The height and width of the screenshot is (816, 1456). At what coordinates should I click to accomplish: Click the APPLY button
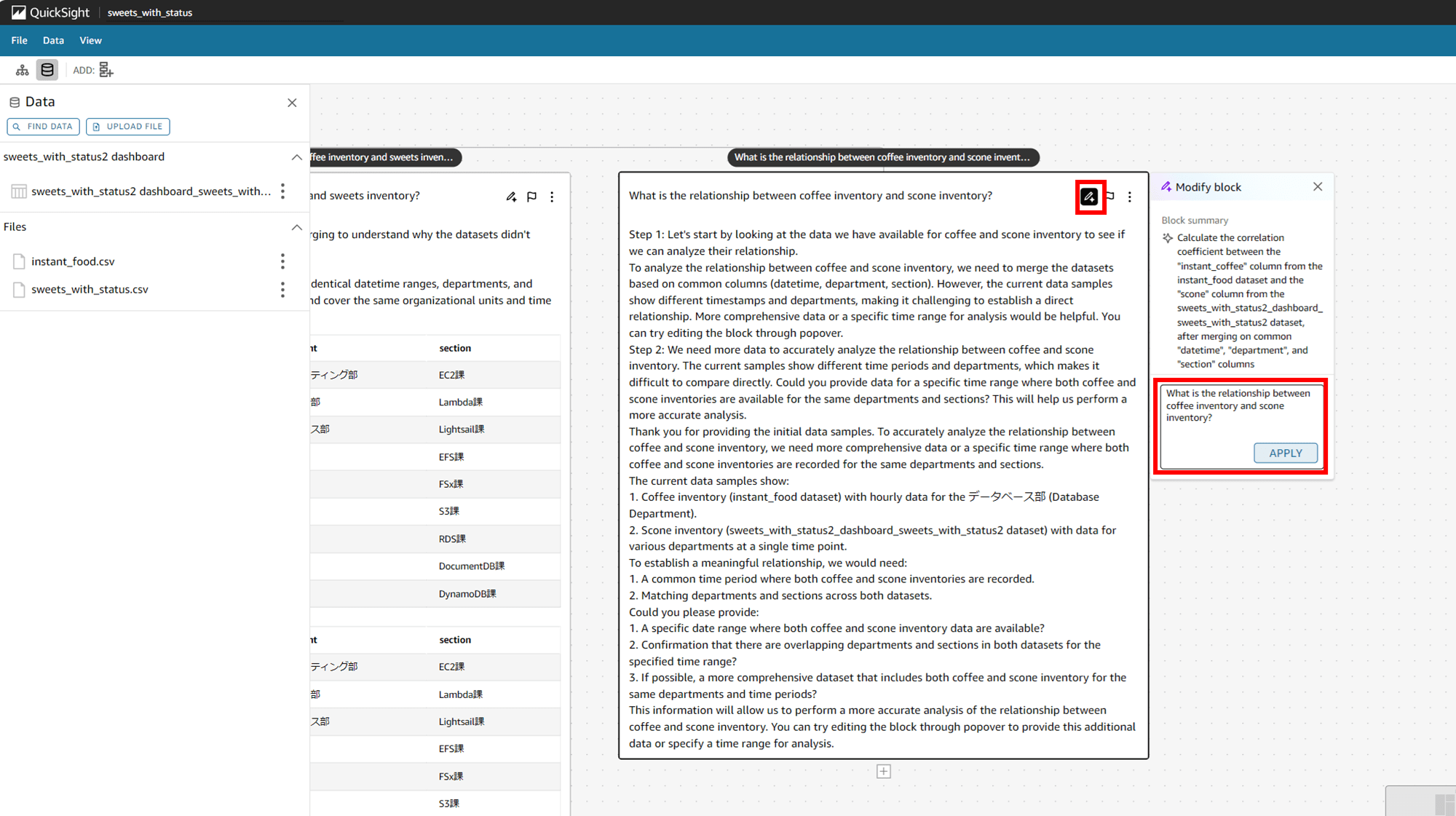1286,453
